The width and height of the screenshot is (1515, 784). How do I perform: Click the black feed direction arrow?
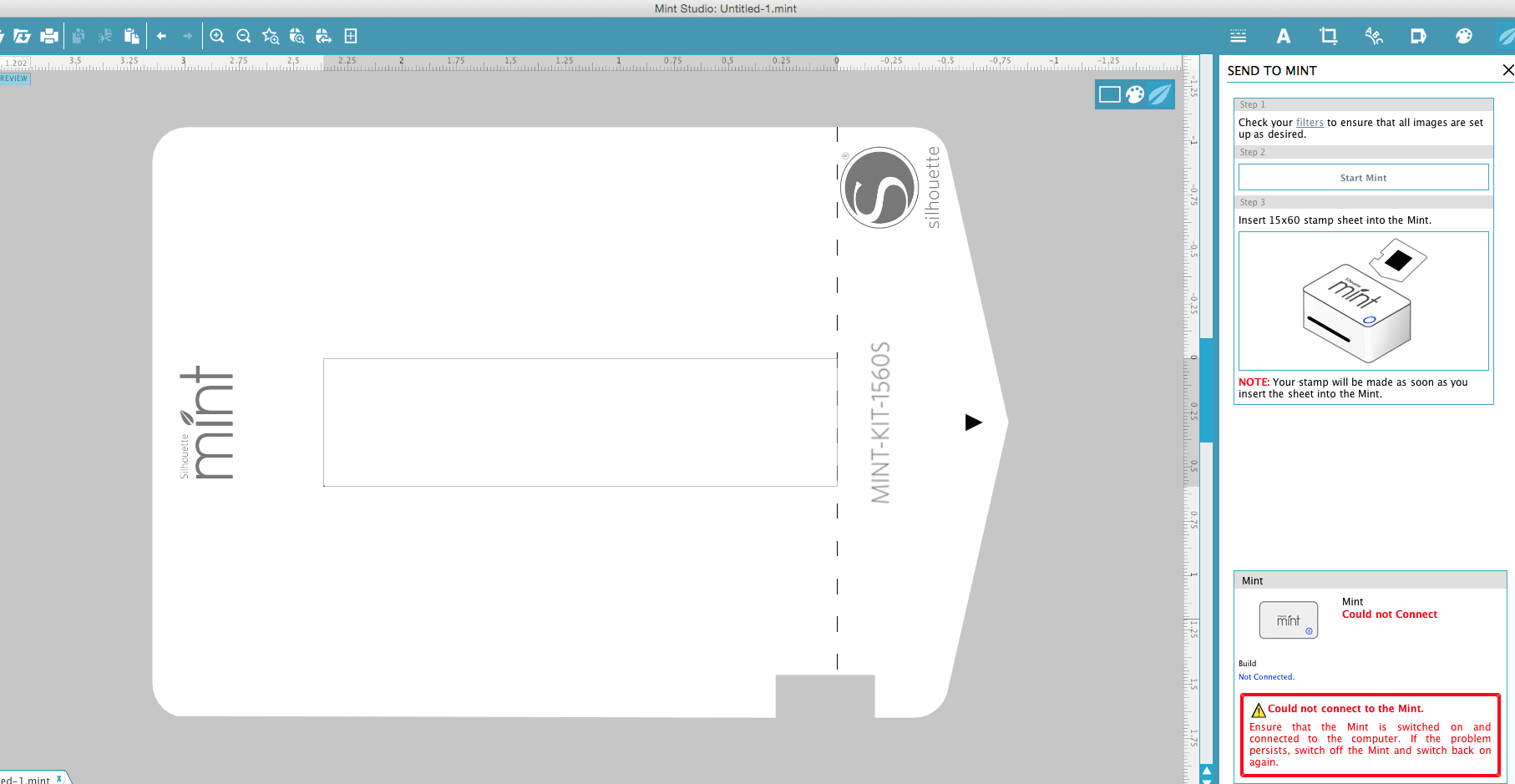[973, 422]
